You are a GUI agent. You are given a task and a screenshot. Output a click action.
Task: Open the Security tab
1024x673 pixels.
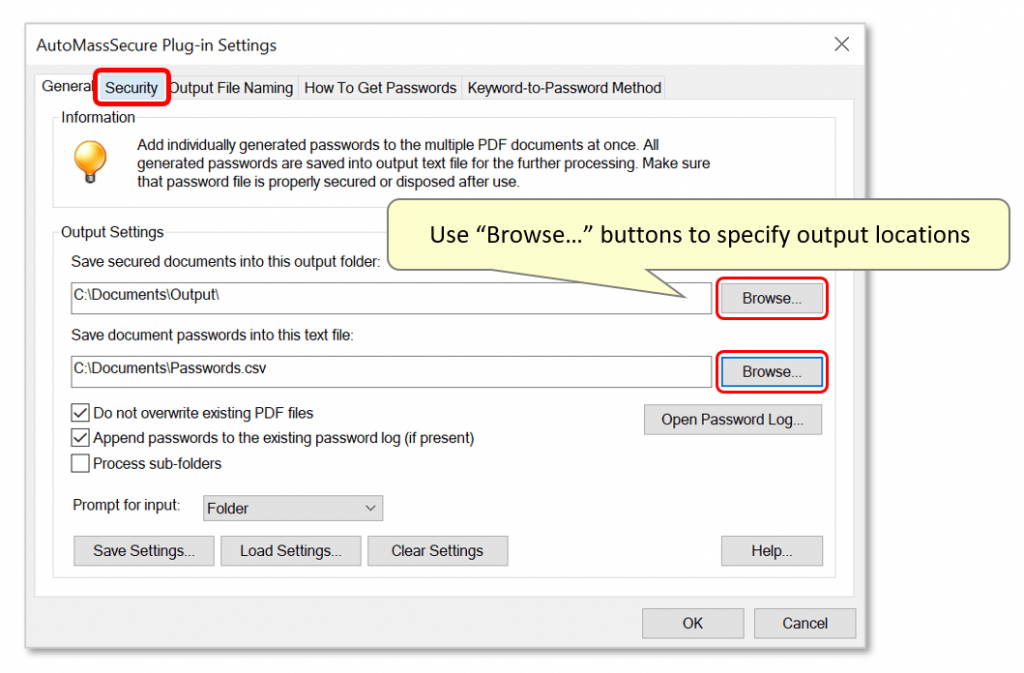point(131,87)
